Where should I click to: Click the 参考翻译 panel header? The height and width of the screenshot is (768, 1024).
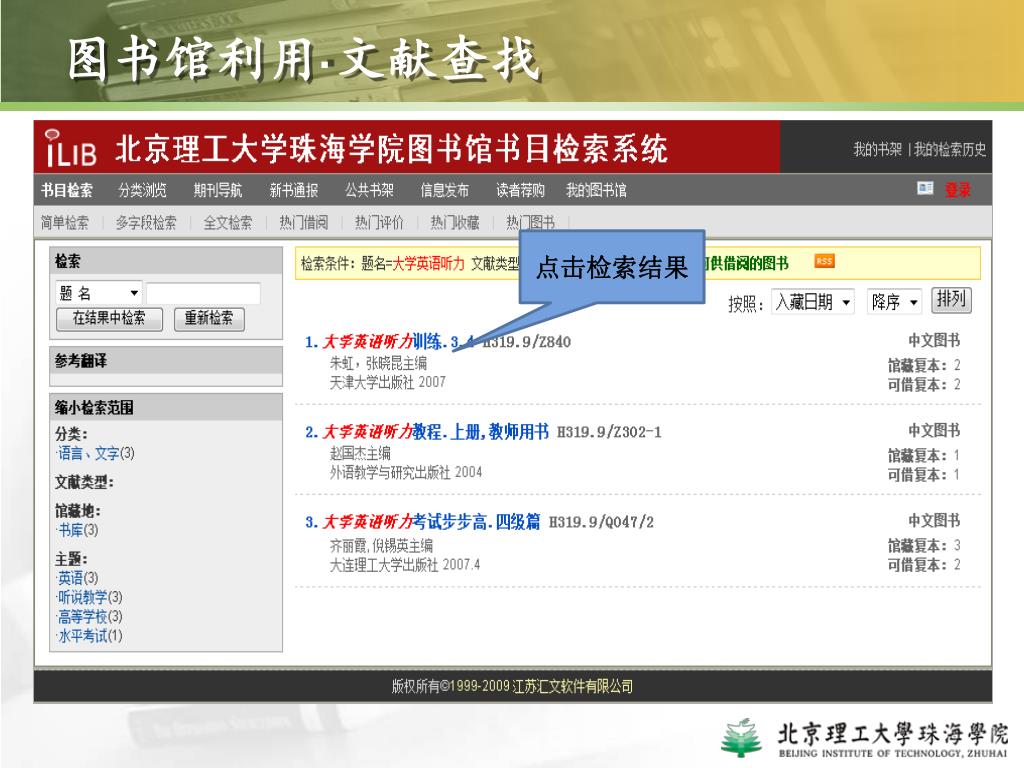click(166, 360)
